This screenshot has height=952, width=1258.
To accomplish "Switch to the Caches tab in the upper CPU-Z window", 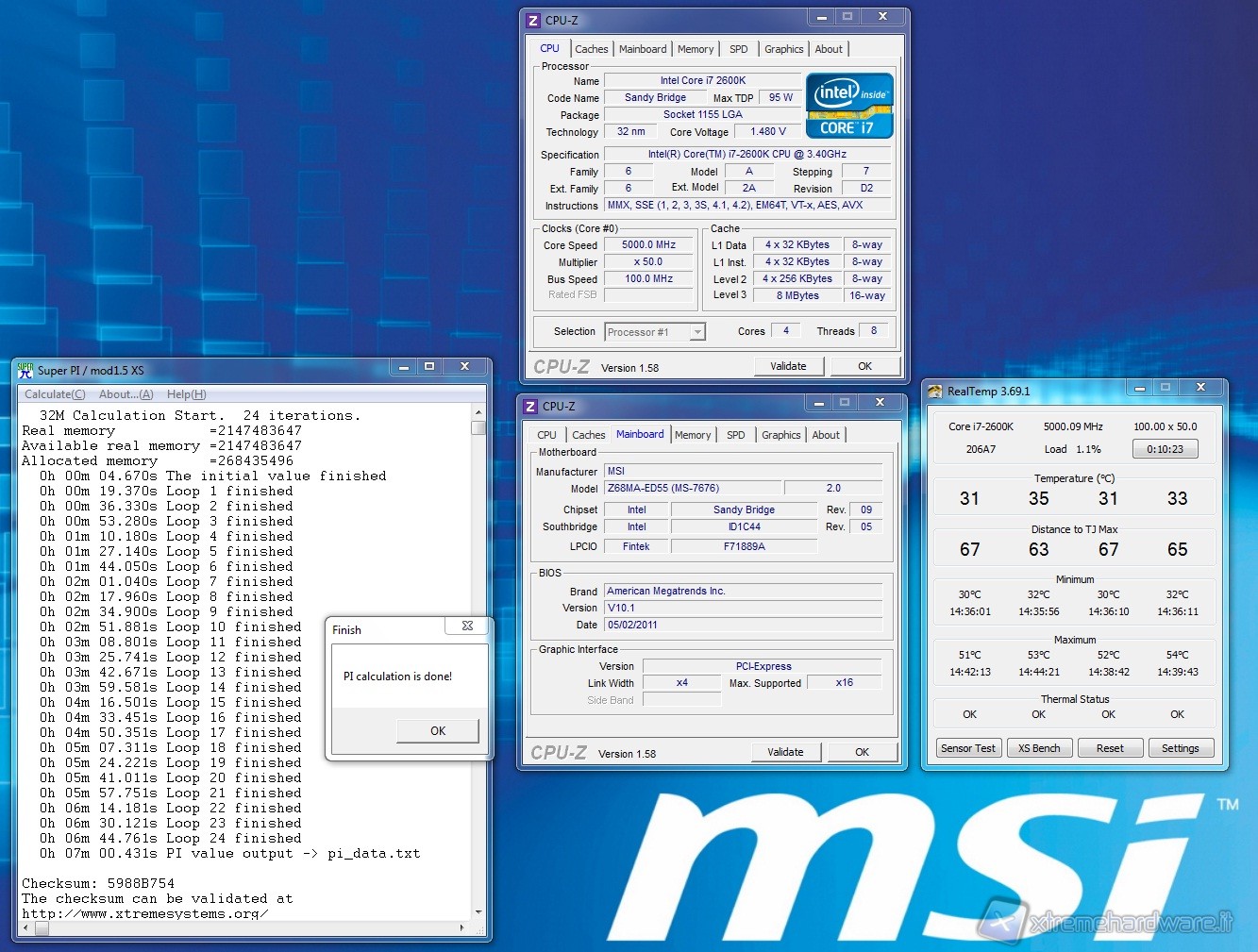I will [x=592, y=49].
